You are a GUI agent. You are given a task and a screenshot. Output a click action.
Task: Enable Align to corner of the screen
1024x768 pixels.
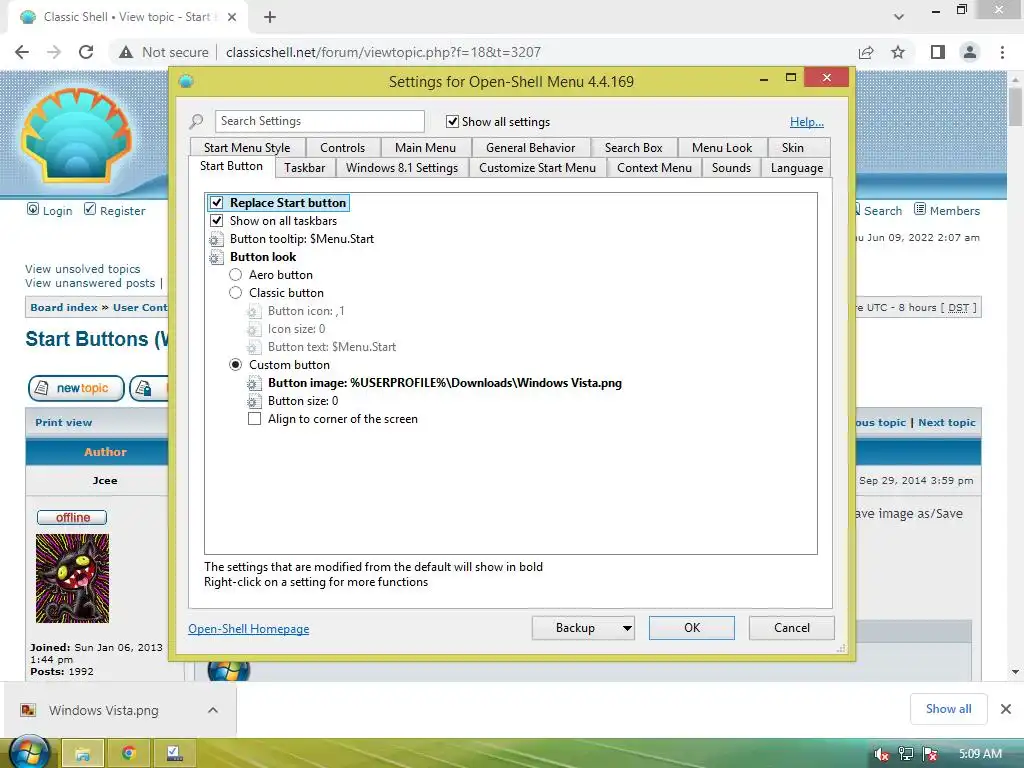[255, 419]
